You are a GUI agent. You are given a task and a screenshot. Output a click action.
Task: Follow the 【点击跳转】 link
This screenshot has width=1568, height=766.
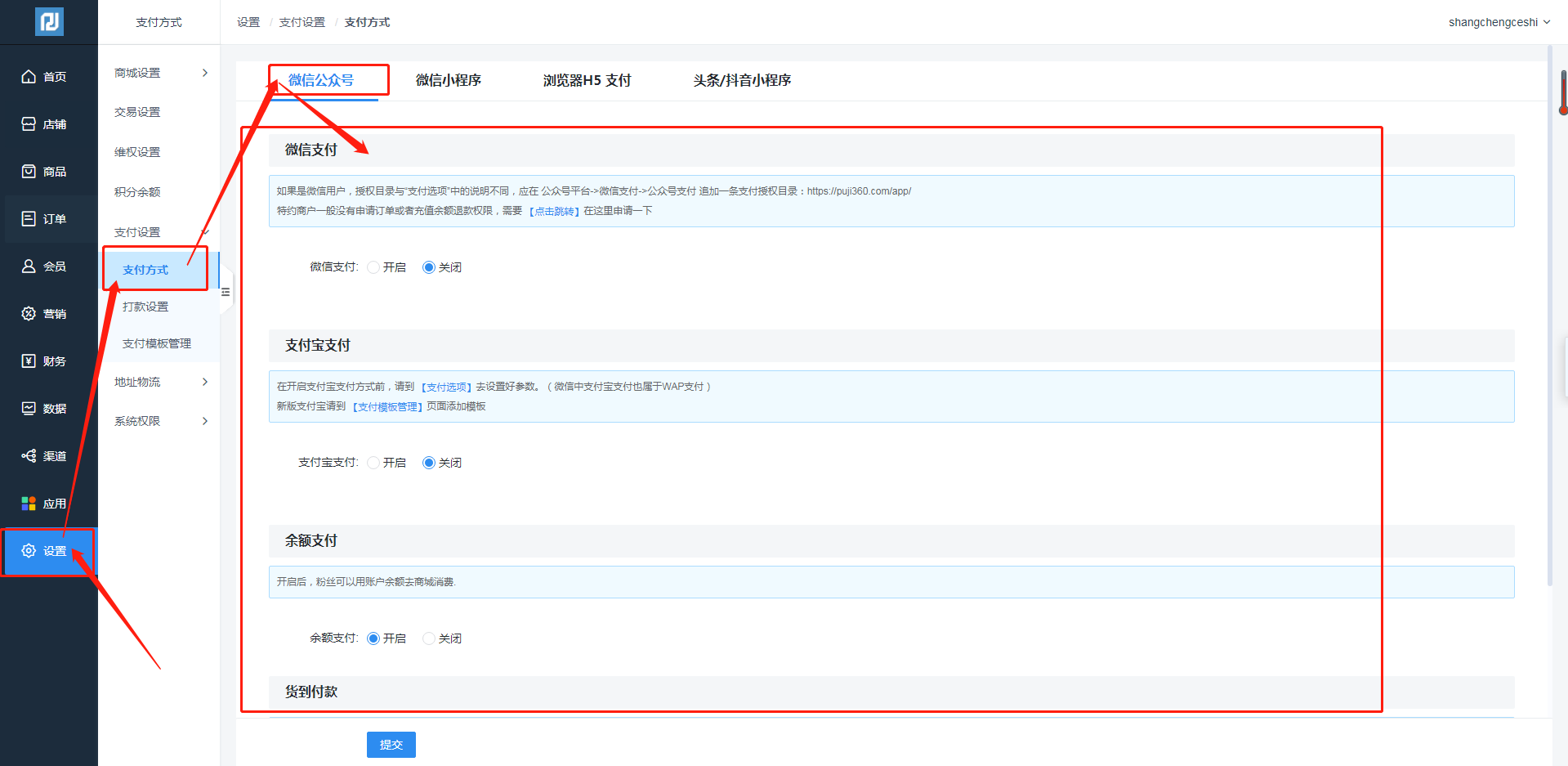coord(555,211)
